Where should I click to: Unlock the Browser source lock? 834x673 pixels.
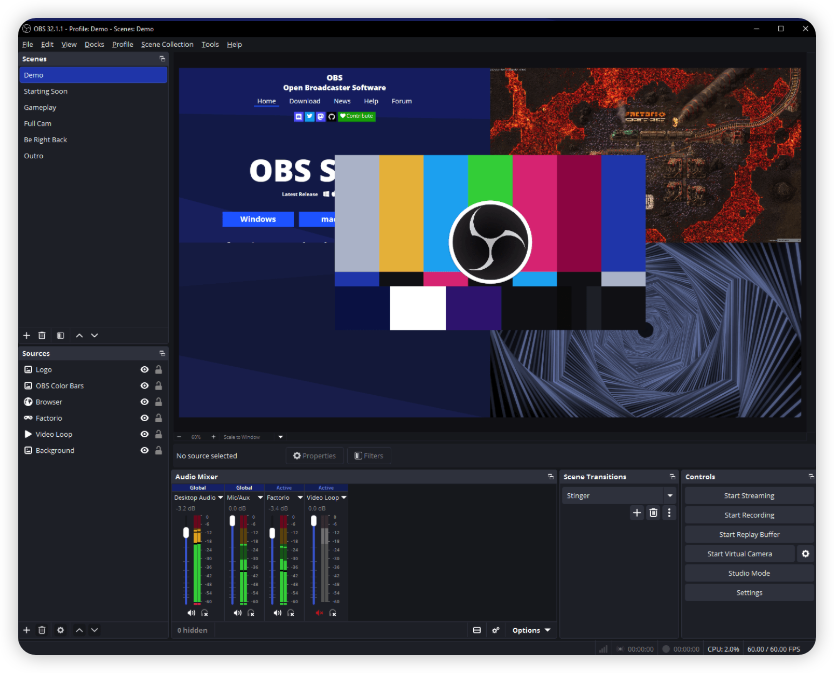(159, 402)
